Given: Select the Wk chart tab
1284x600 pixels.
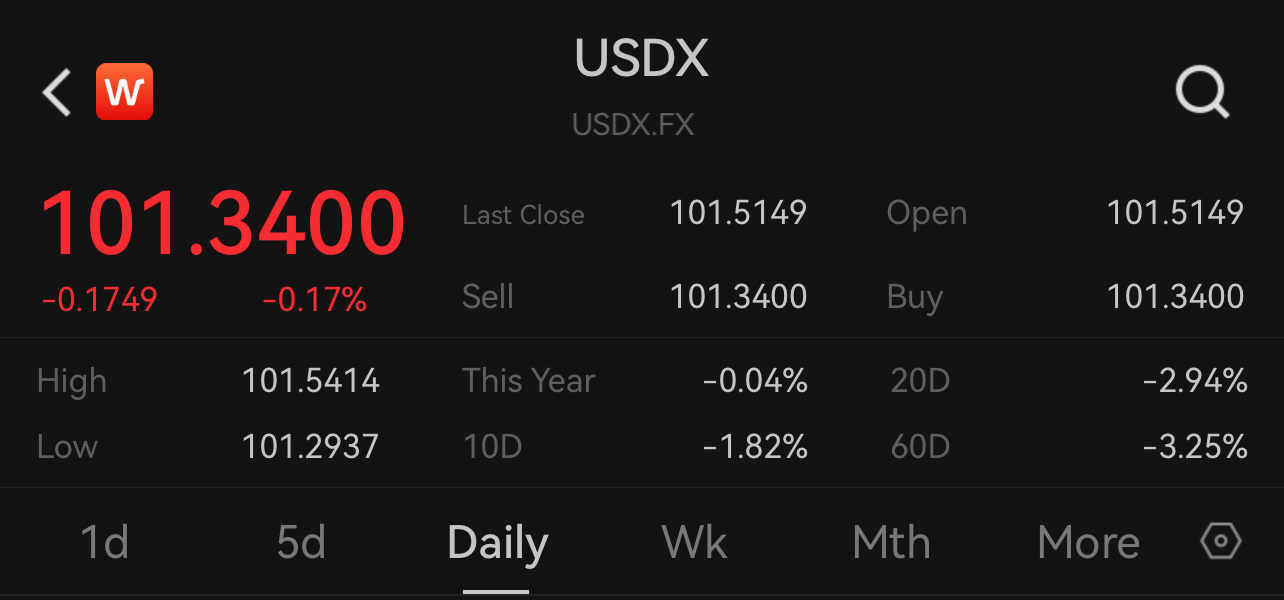Looking at the screenshot, I should click(694, 543).
